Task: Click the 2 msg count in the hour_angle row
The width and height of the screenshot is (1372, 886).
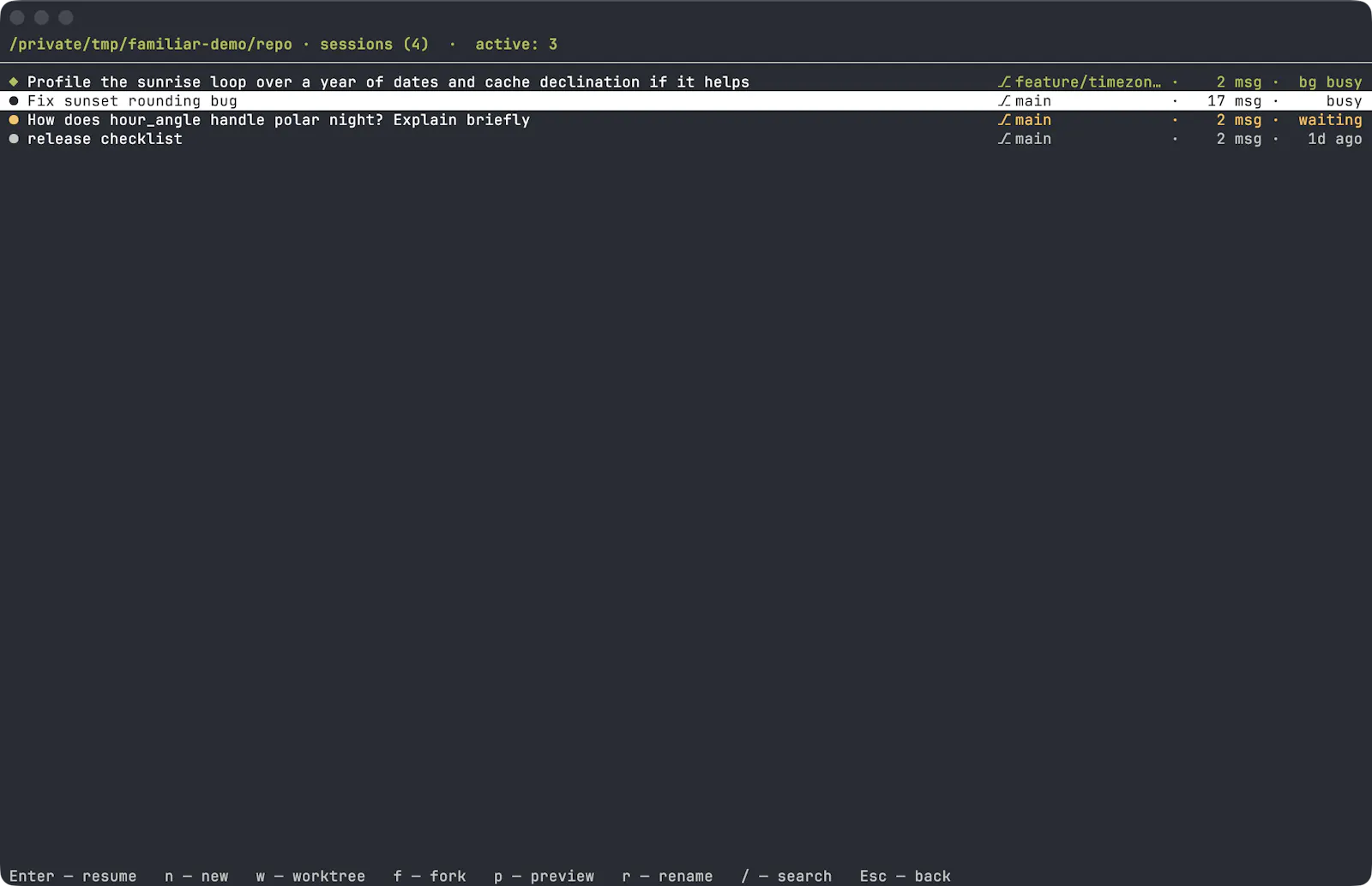Action: pos(1239,119)
